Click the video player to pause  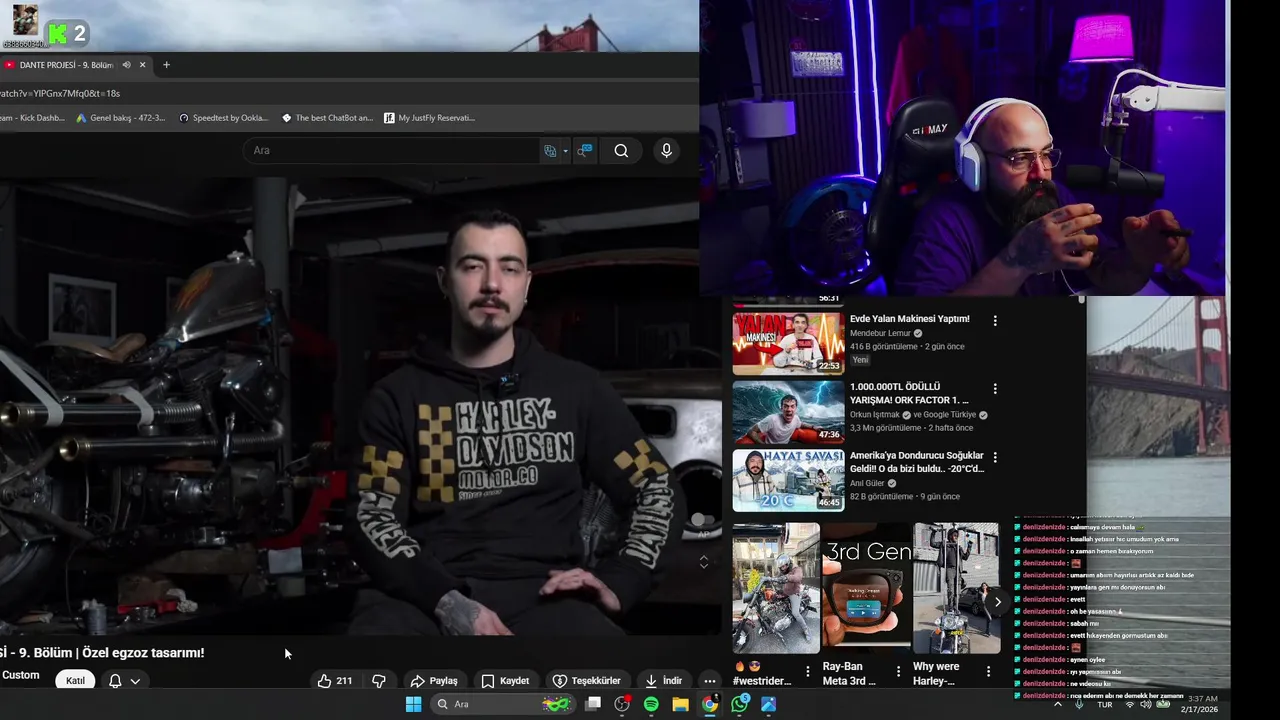[360, 405]
